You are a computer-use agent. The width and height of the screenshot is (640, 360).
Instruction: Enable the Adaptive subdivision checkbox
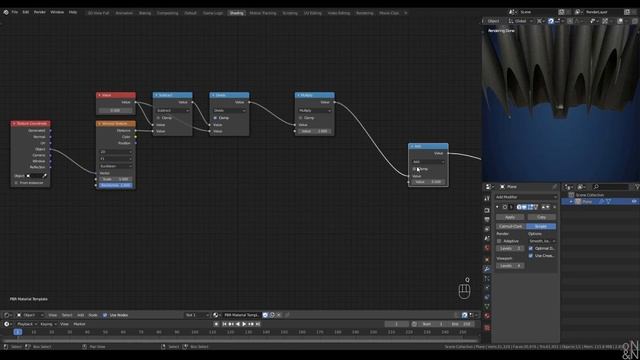click(499, 241)
